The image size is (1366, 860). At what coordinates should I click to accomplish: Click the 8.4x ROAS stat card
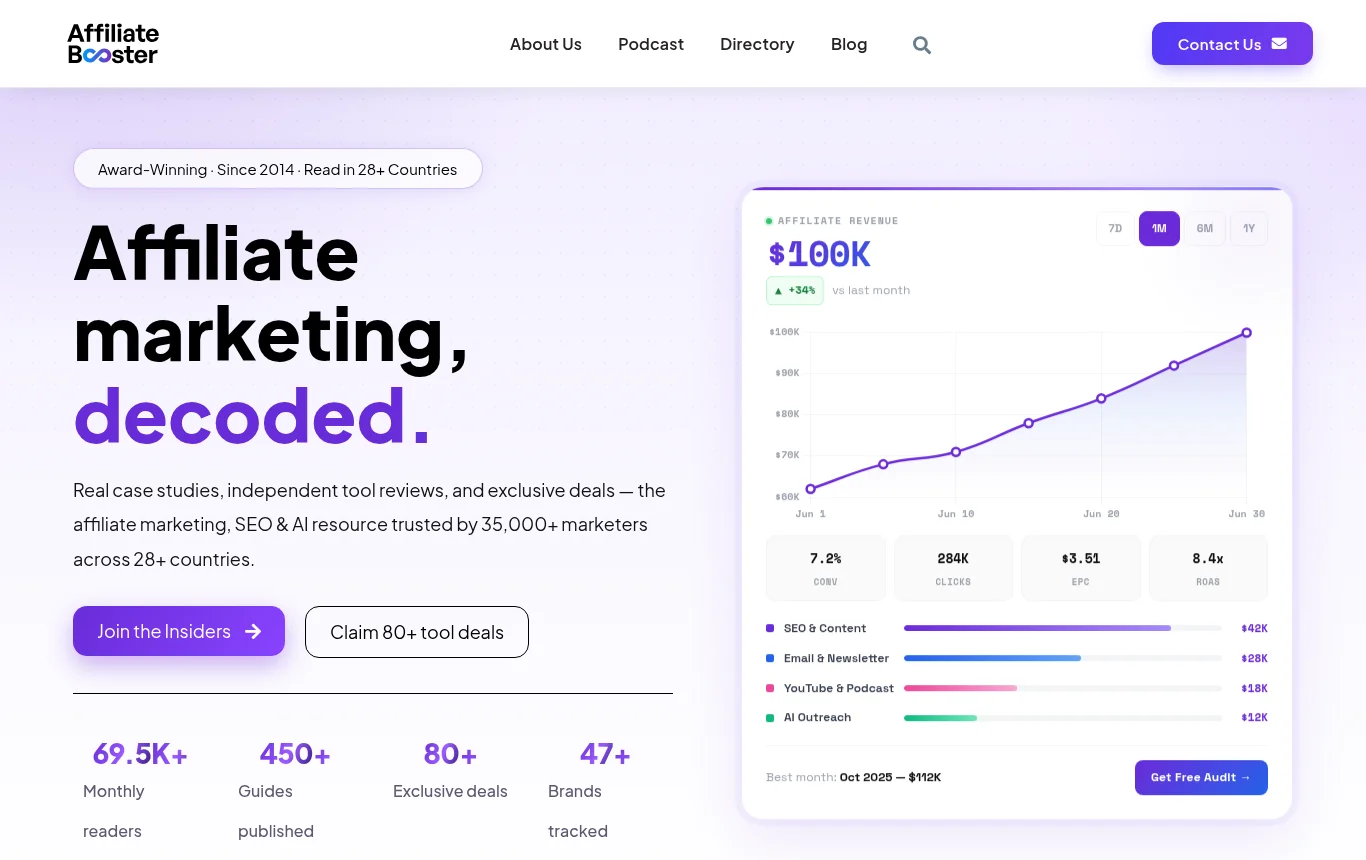click(1208, 568)
